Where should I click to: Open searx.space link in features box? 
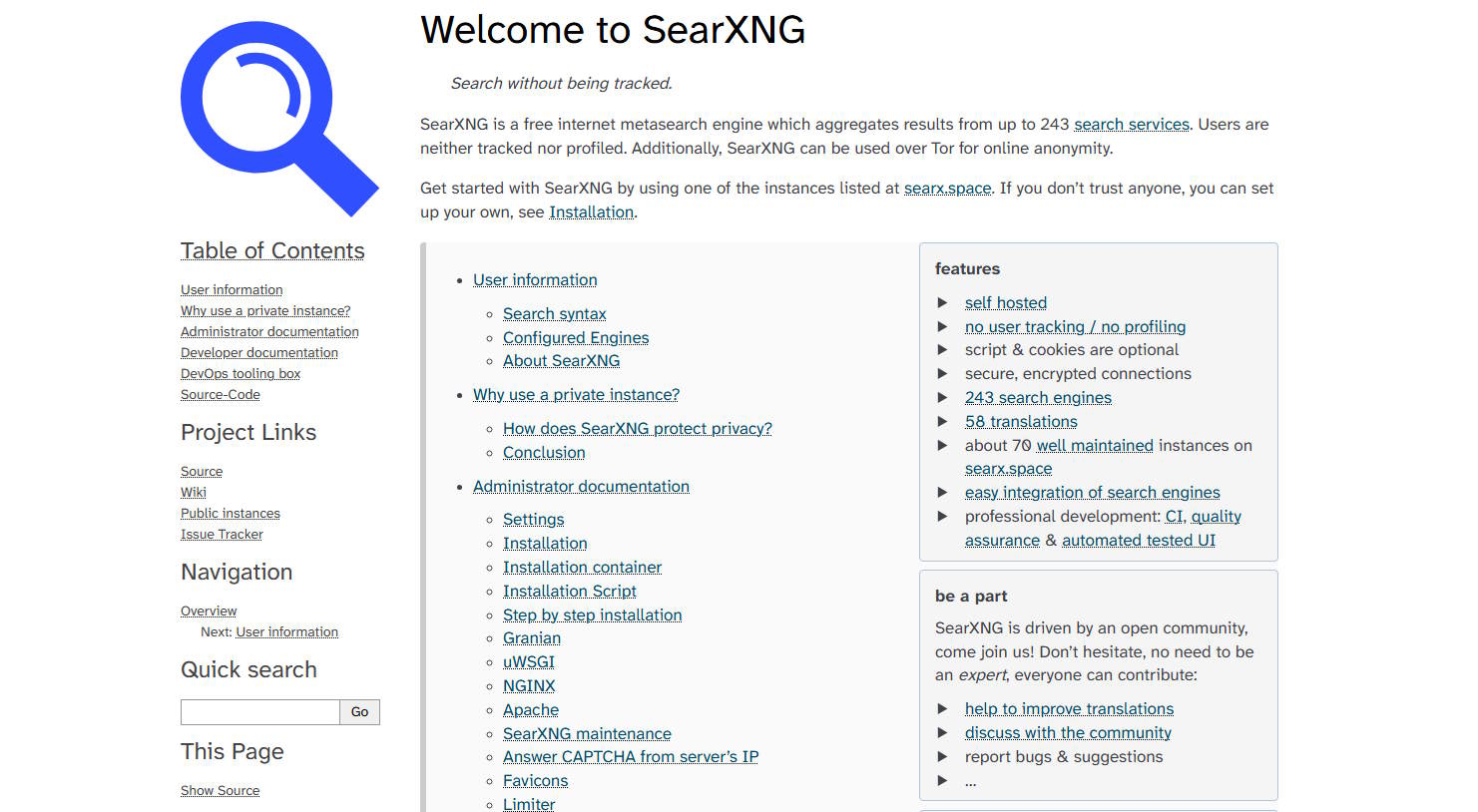click(1009, 469)
